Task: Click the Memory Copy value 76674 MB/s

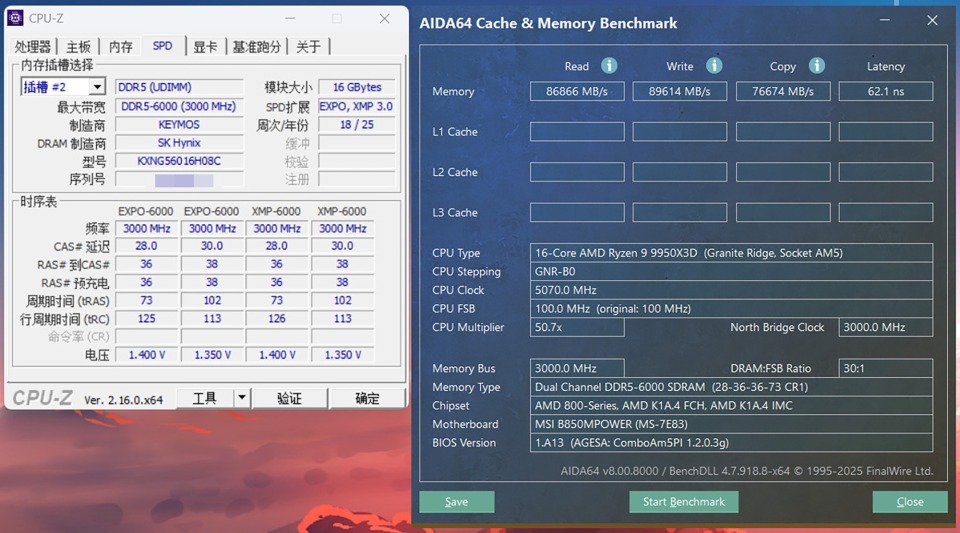Action: point(783,91)
